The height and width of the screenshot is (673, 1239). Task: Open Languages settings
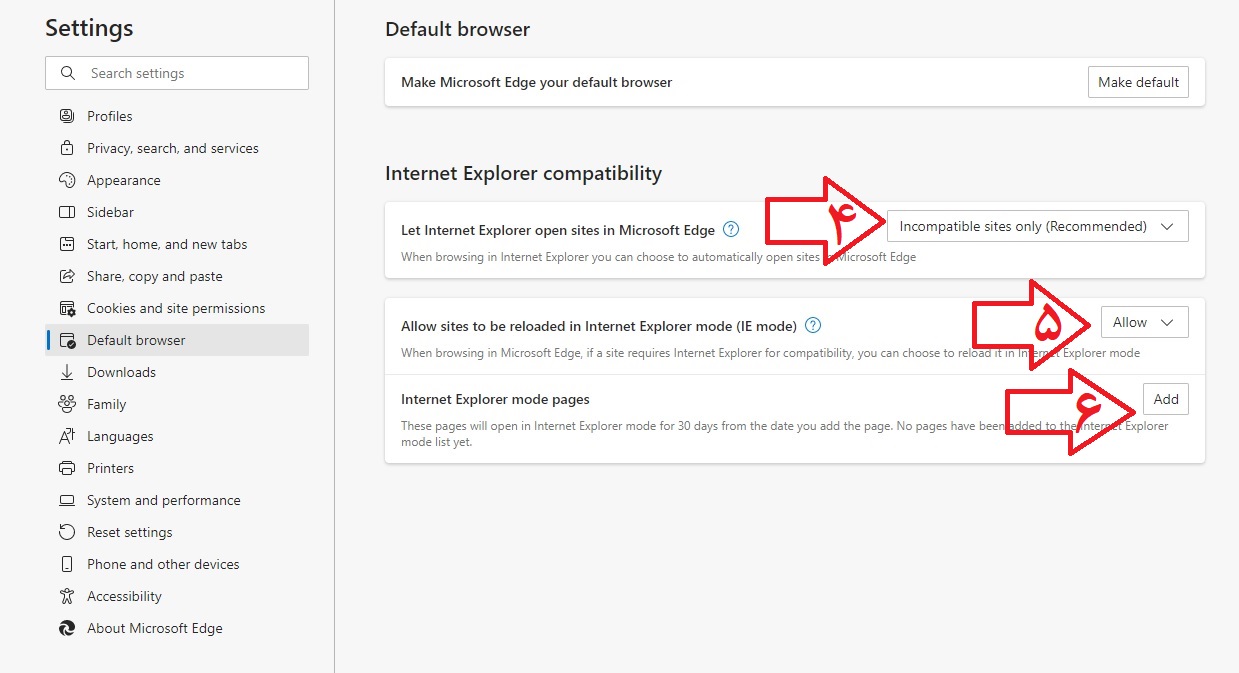[177, 436]
